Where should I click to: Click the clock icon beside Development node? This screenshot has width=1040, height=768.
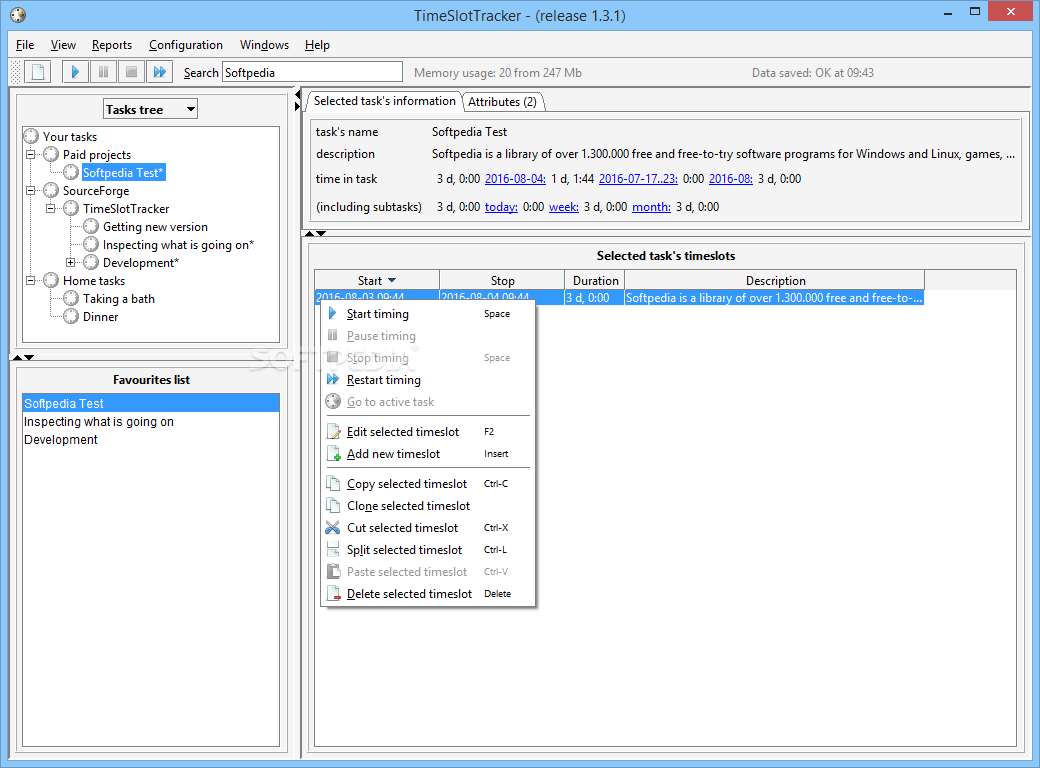click(x=91, y=263)
